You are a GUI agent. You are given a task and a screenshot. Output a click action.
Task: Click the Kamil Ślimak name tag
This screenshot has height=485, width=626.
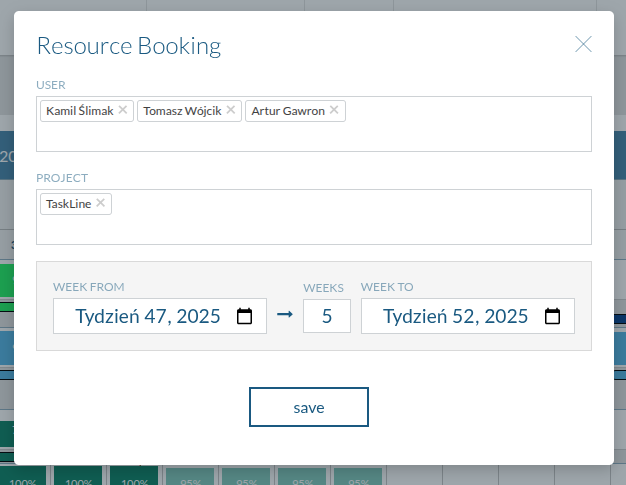click(x=79, y=111)
